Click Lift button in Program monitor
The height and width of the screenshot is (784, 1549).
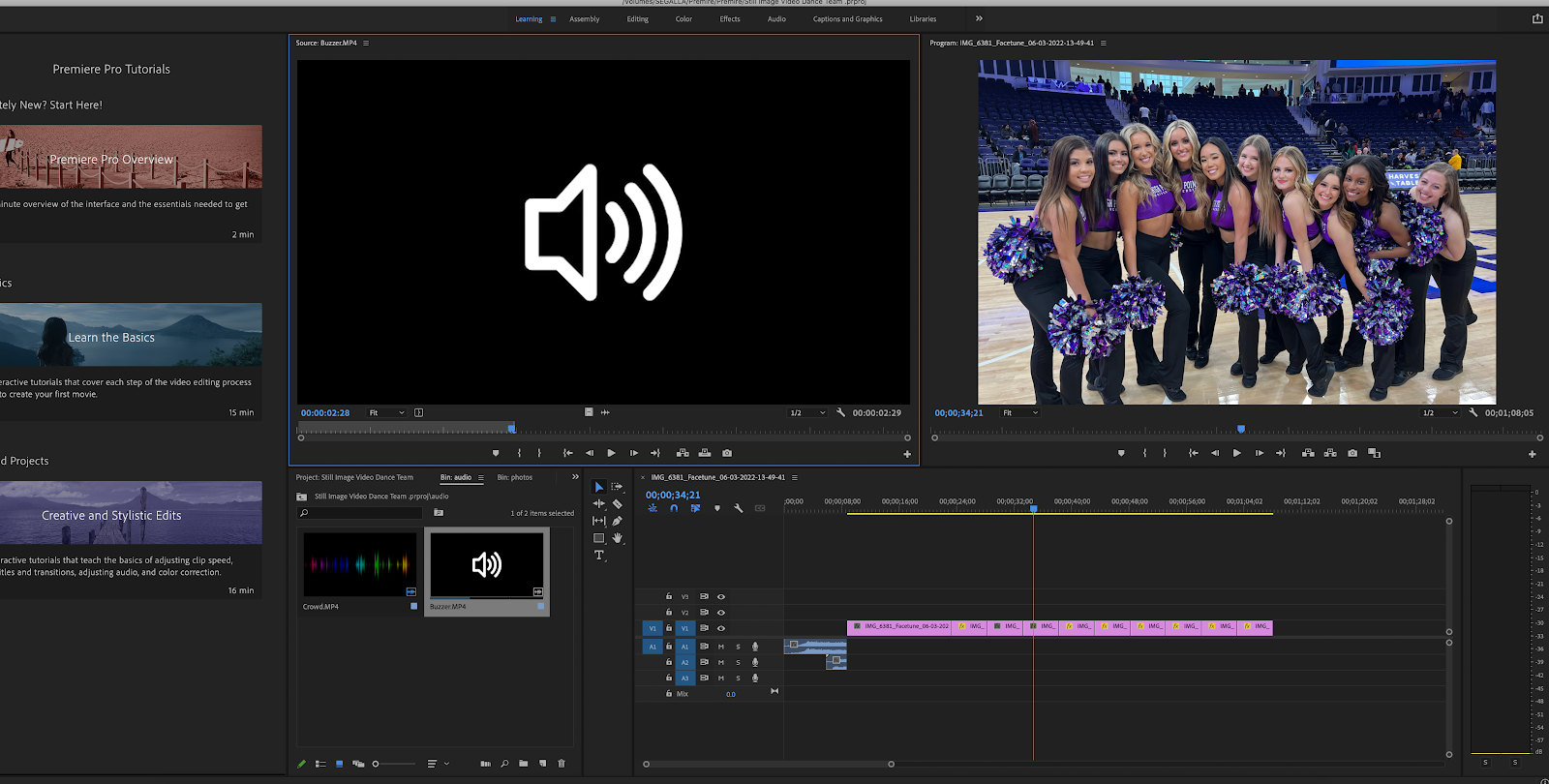[x=1308, y=453]
